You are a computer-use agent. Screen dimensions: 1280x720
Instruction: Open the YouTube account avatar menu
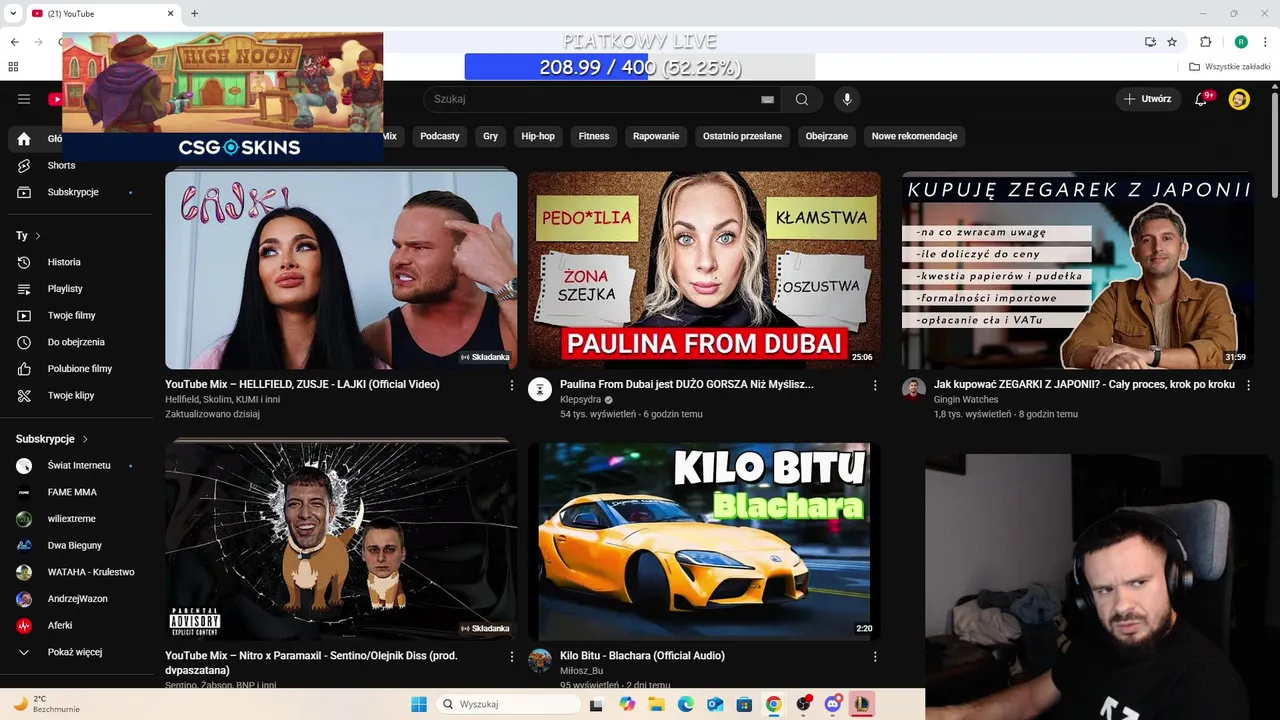1239,99
